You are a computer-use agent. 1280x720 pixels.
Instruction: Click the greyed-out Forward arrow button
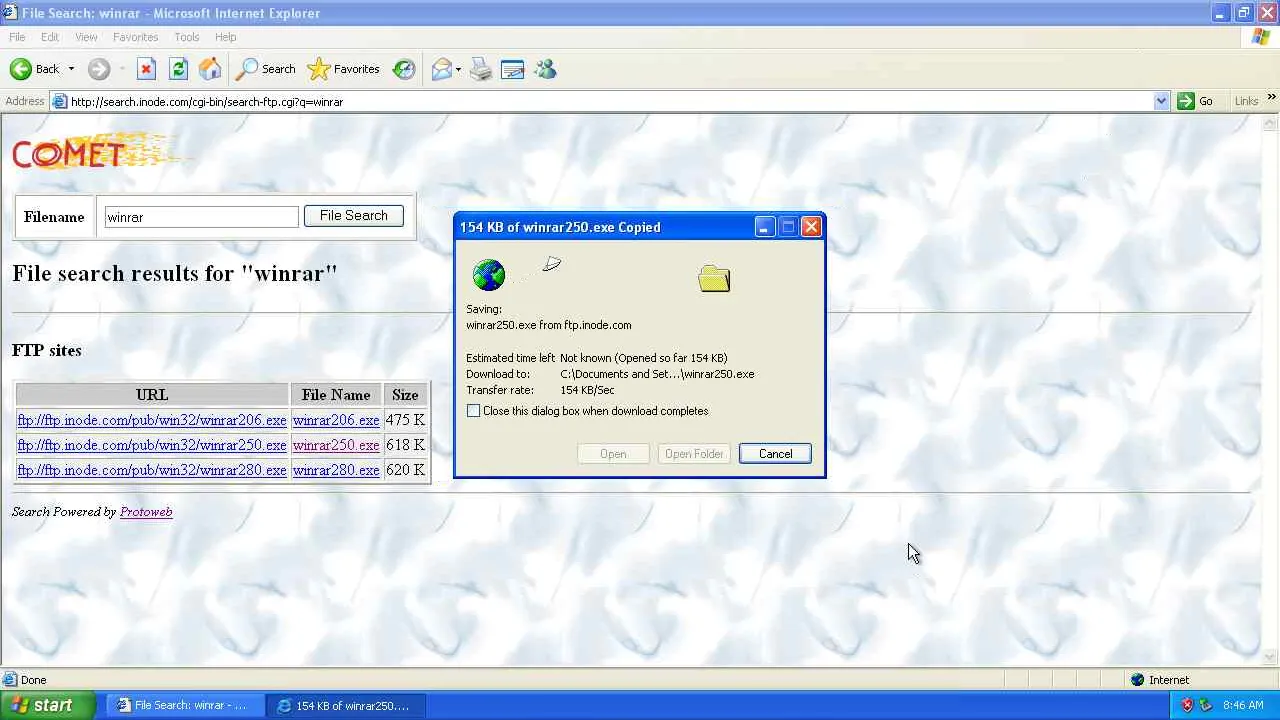pyautogui.click(x=98, y=69)
